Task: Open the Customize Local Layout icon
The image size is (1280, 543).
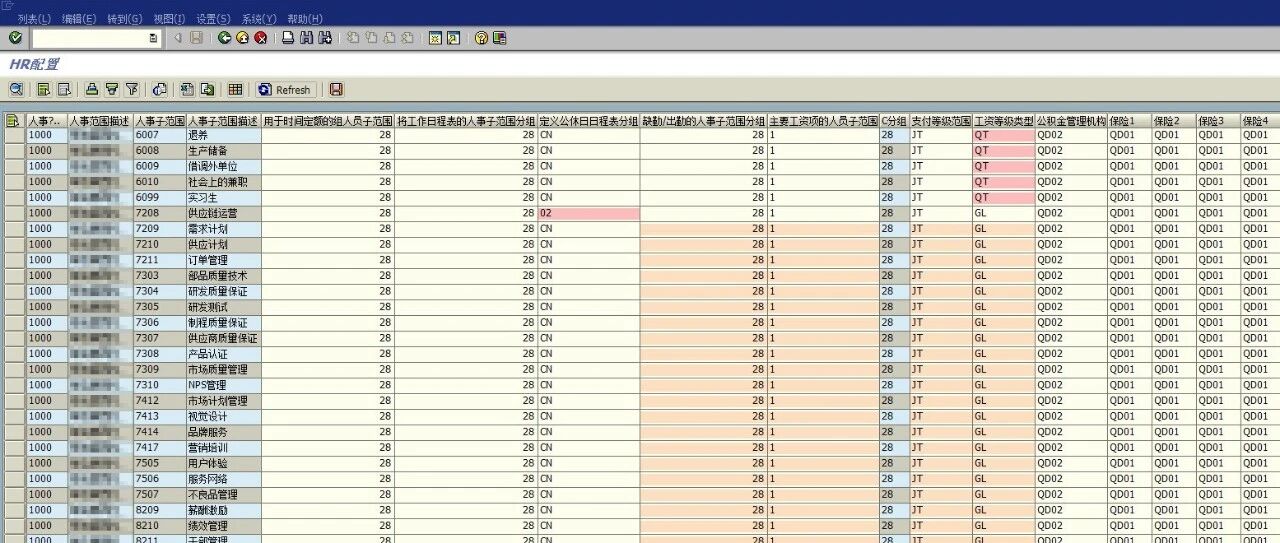Action: pyautogui.click(x=499, y=38)
